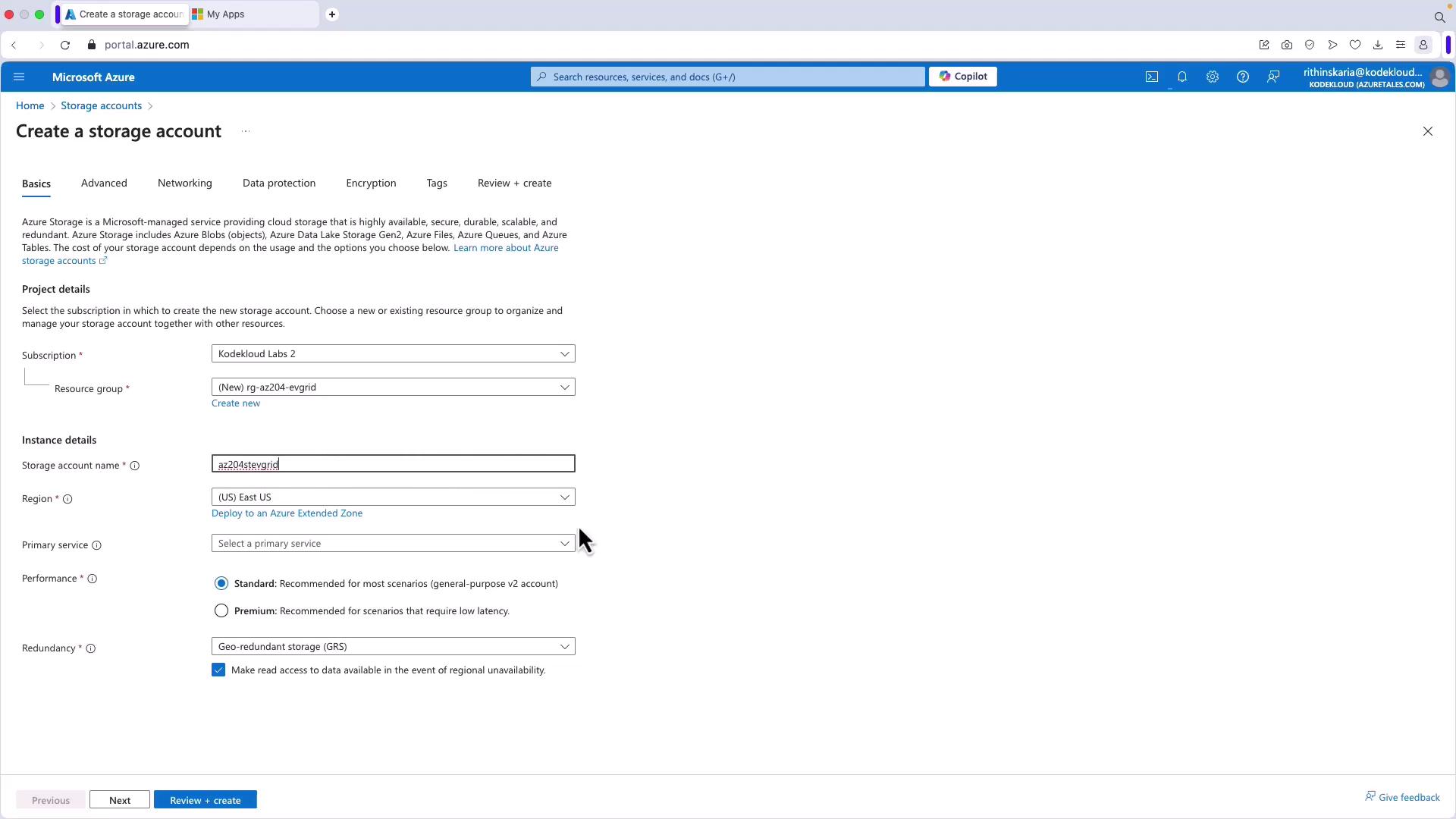Switch to the Encryption tab
The height and width of the screenshot is (819, 1456).
pyautogui.click(x=371, y=183)
